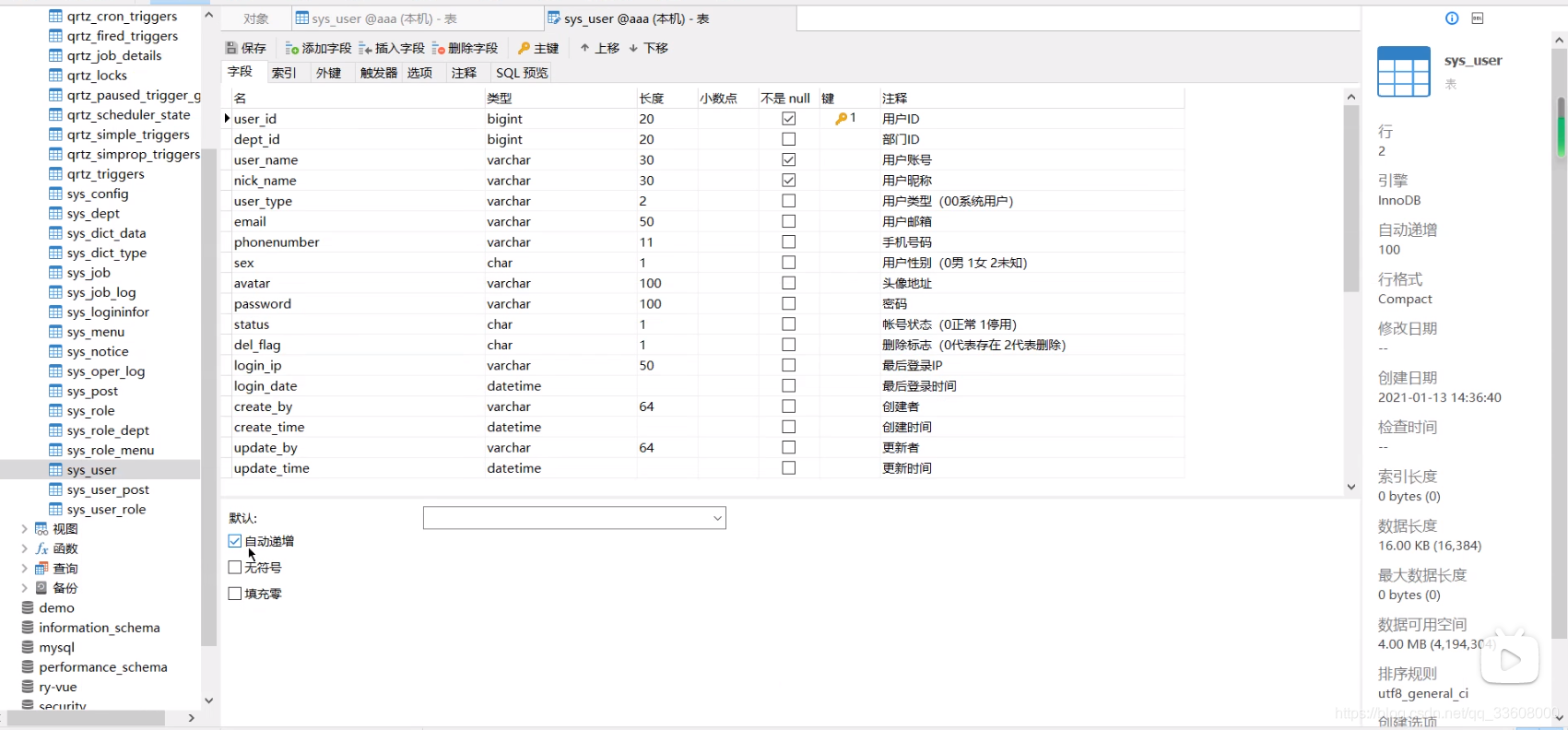Open the performance_schema database
Viewport: 1568px width, 730px height.
102,667
